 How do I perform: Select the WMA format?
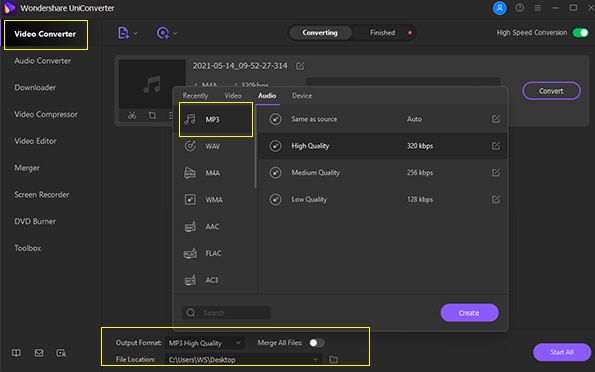pyautogui.click(x=216, y=200)
